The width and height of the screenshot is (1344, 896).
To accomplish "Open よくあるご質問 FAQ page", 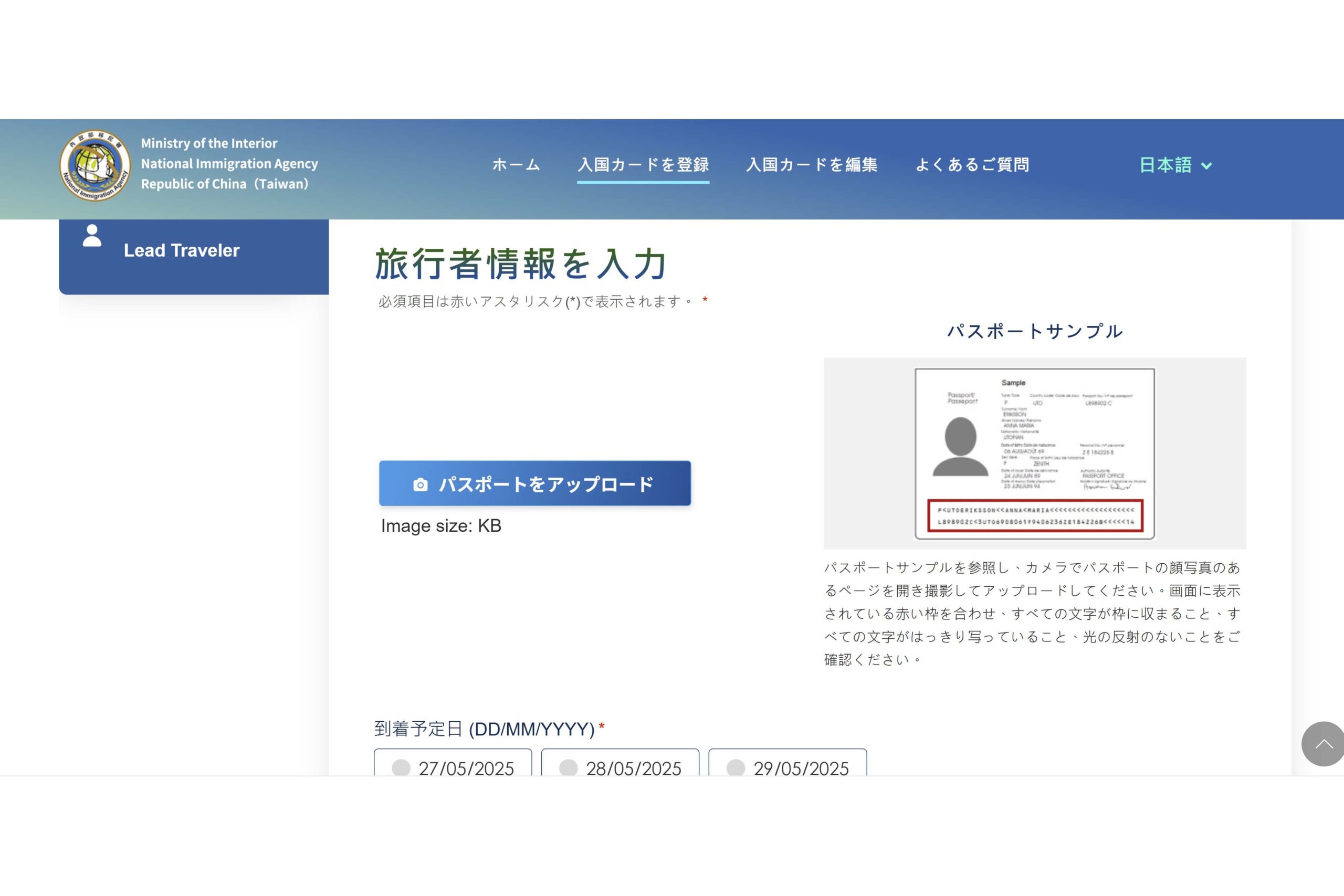I will [972, 165].
